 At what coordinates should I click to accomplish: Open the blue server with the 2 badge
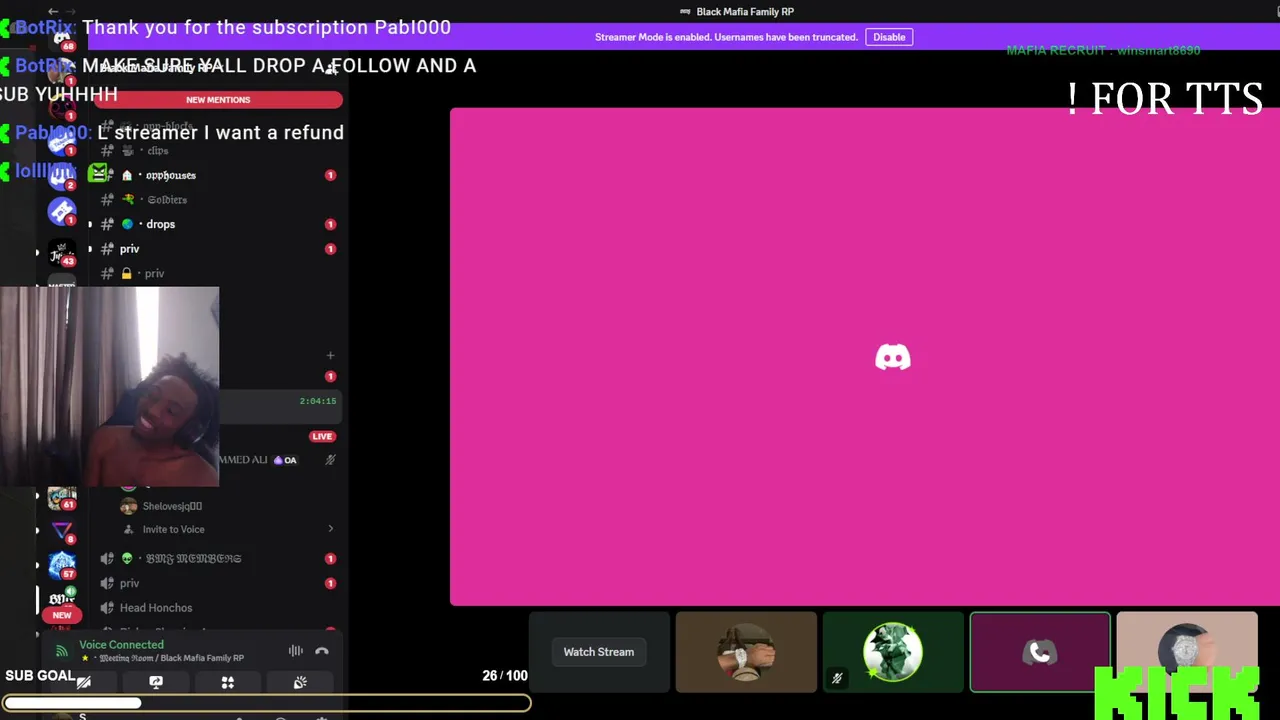[x=62, y=176]
